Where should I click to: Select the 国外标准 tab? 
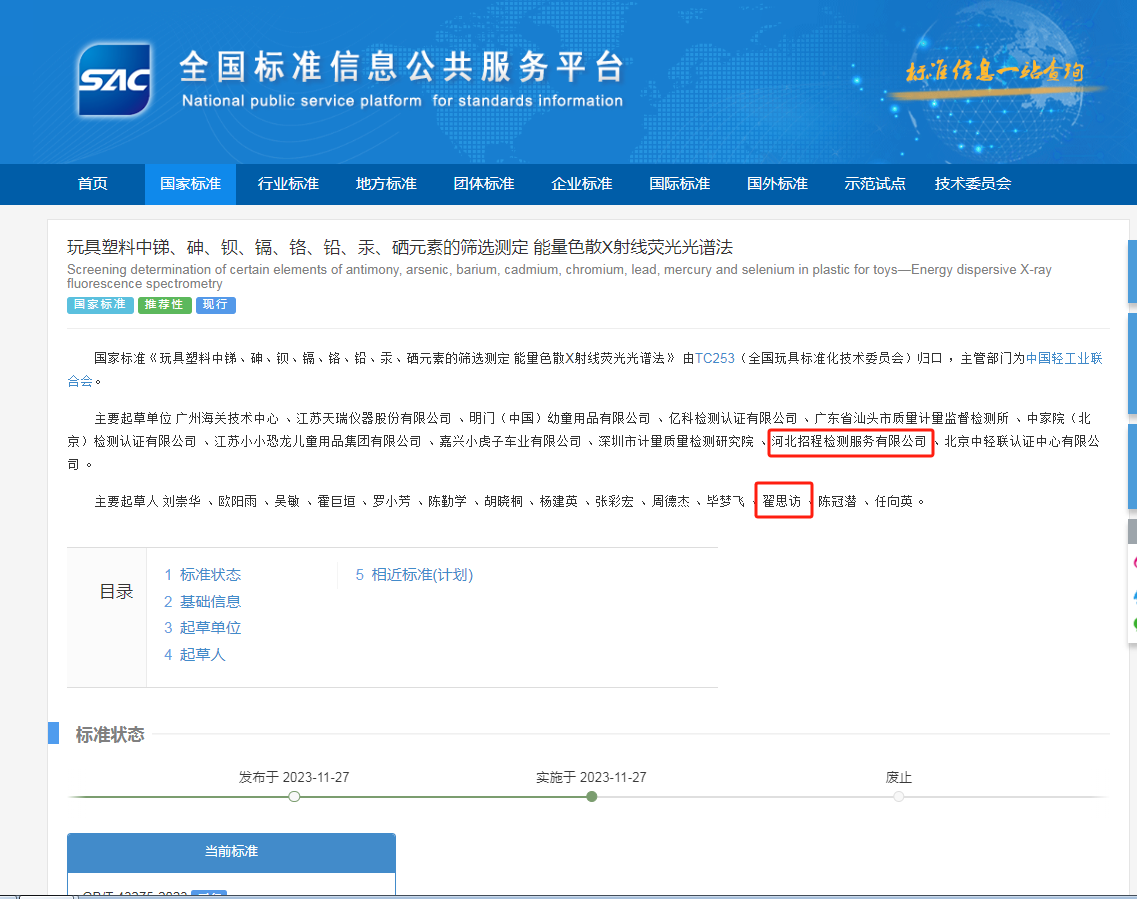tap(777, 184)
